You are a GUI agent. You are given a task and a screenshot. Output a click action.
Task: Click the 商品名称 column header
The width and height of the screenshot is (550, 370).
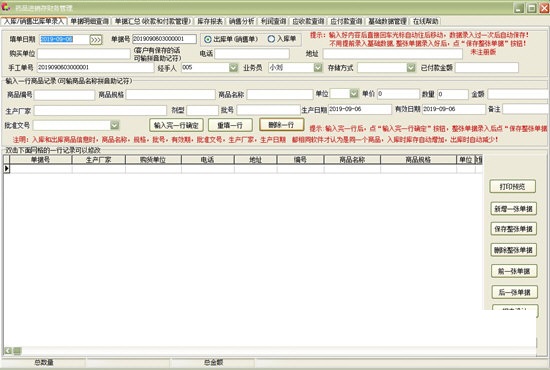tap(352, 160)
